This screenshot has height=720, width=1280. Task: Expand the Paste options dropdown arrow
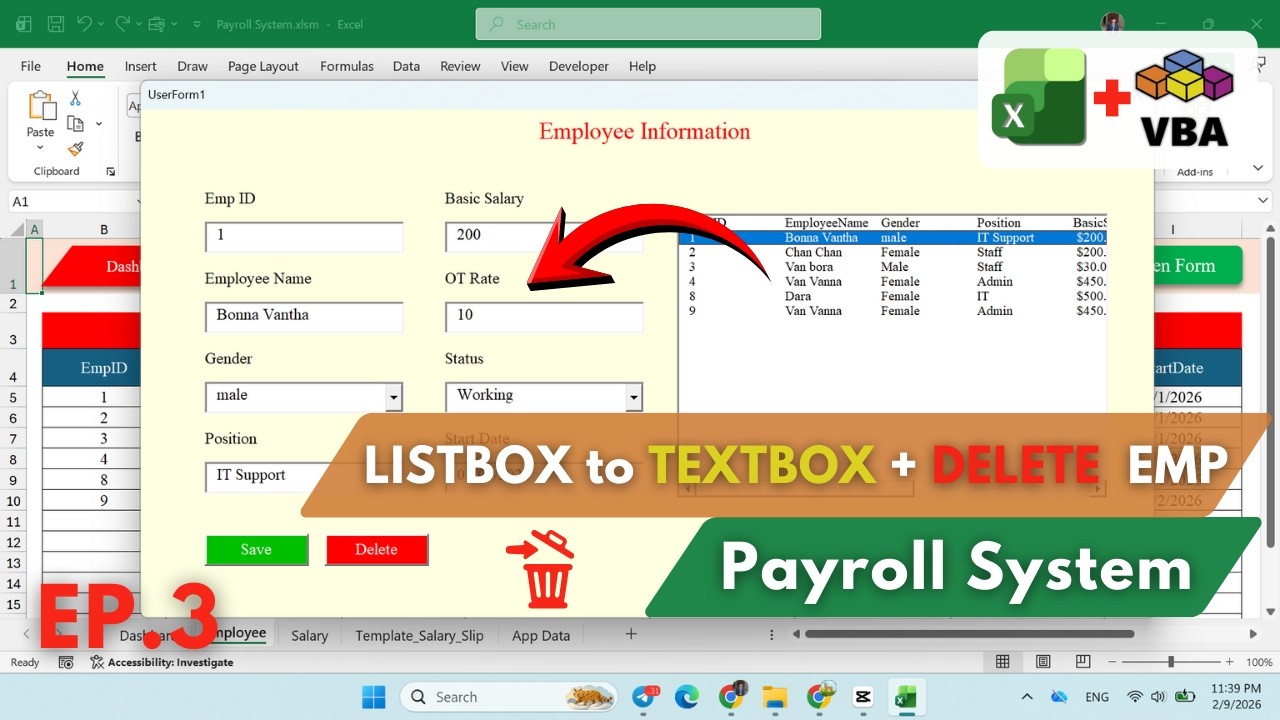coord(41,147)
